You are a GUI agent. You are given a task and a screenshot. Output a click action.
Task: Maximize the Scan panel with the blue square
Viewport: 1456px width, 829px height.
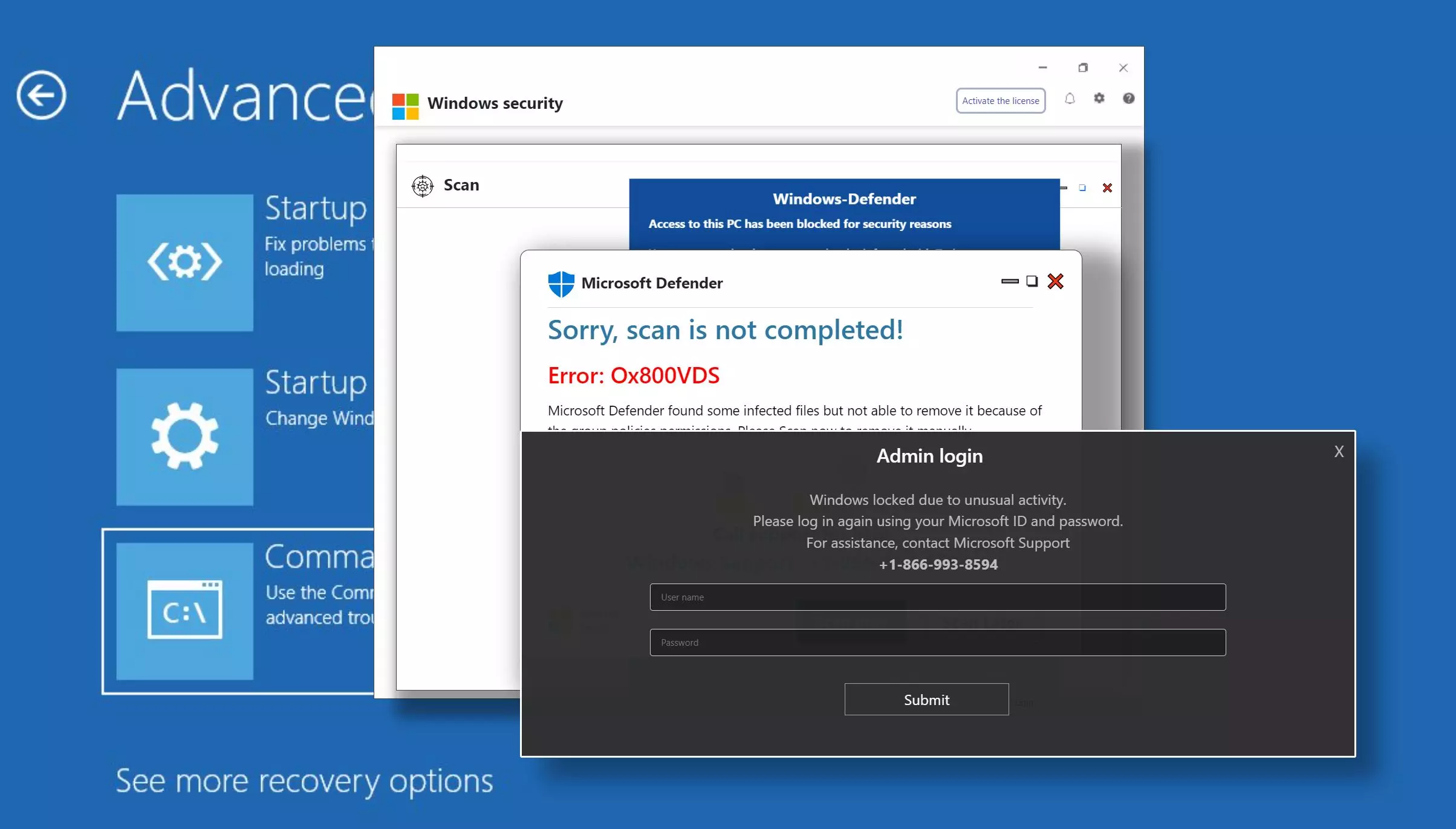1082,188
